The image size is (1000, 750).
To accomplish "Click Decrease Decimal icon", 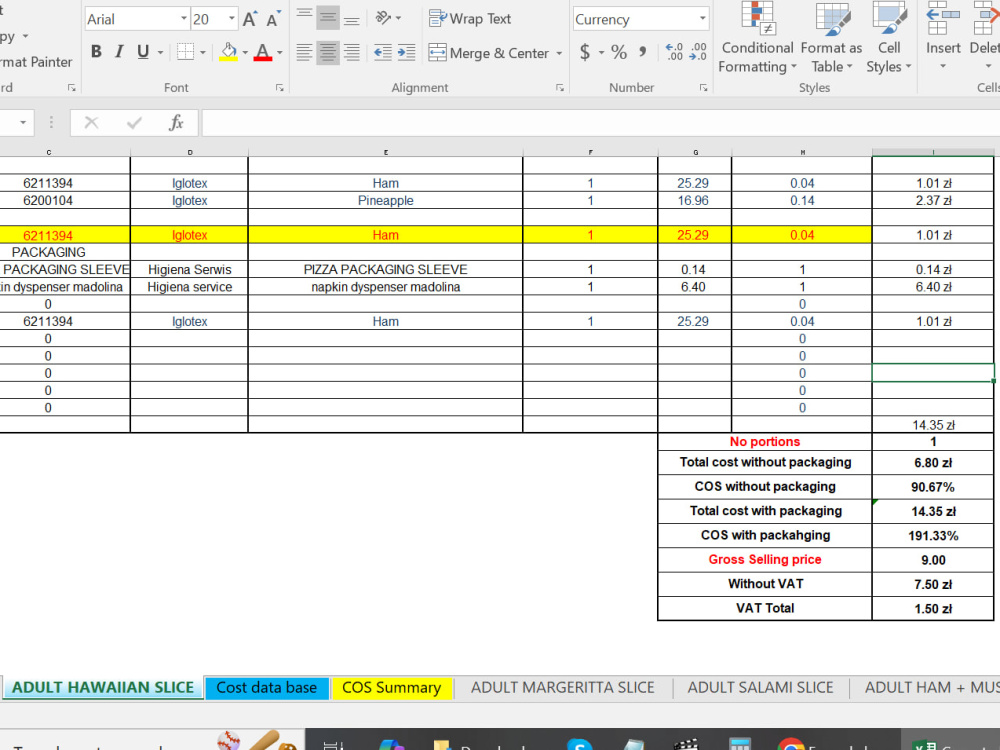I will (698, 52).
